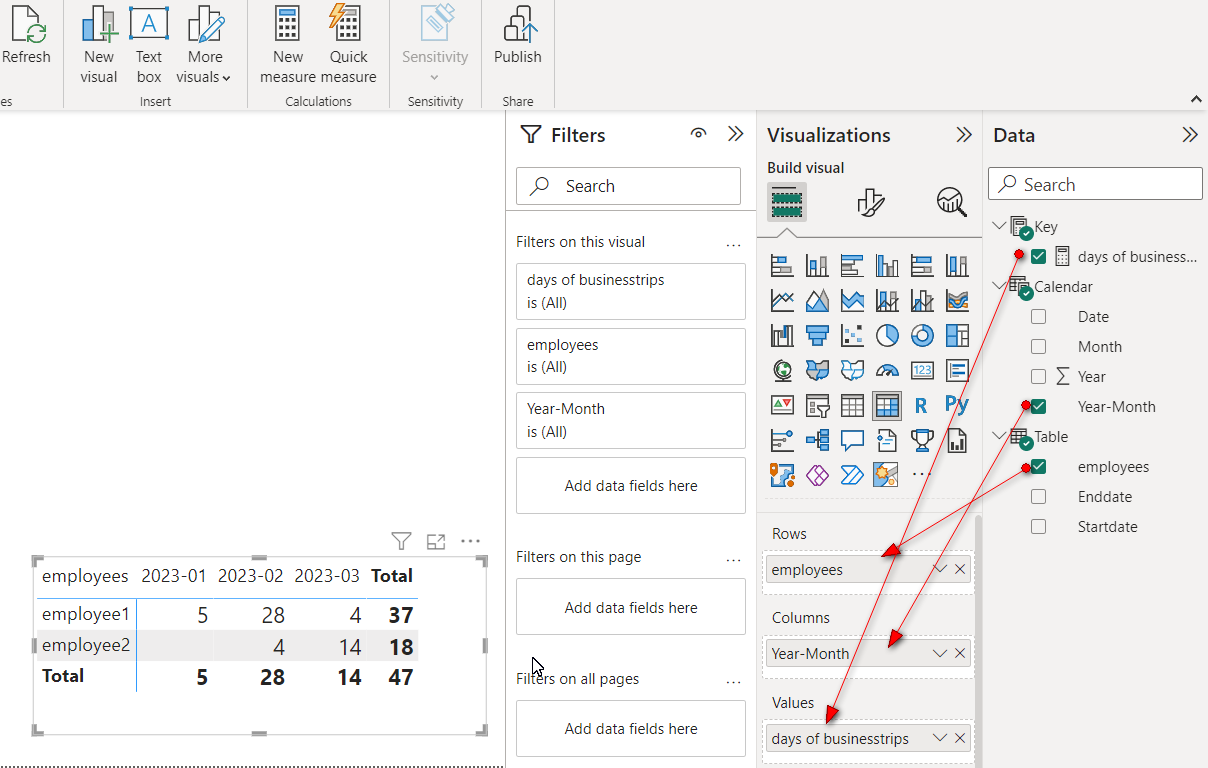Check the Enddate field checkbox
The width and height of the screenshot is (1208, 768).
click(1038, 497)
